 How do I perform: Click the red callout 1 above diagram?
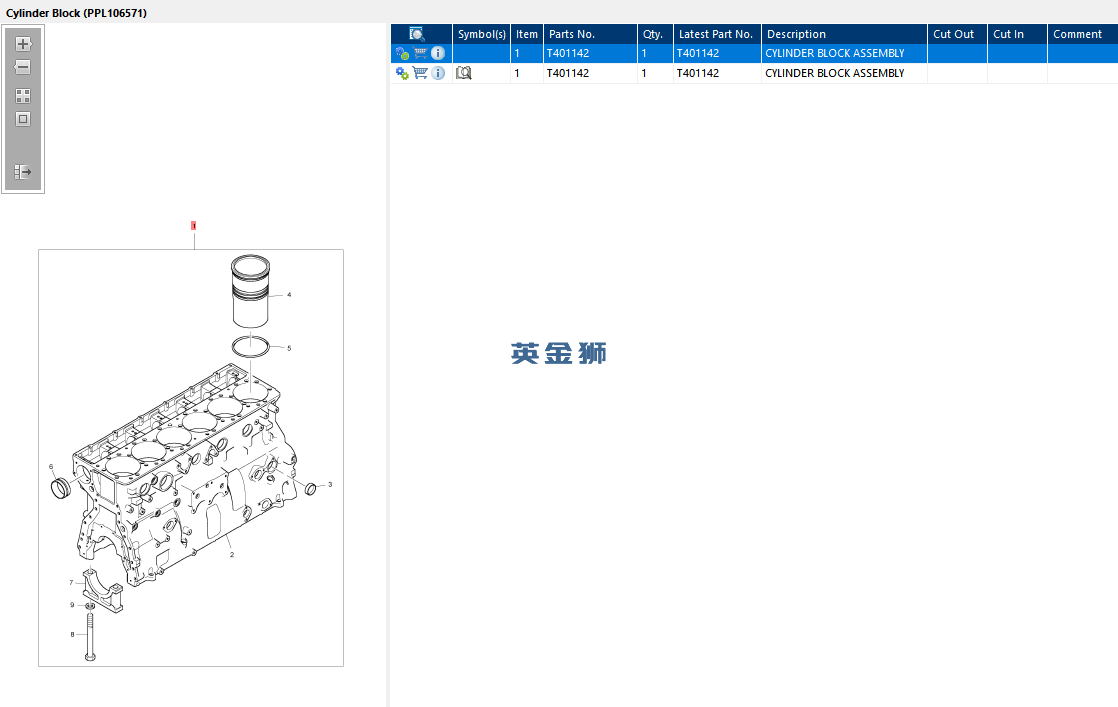coord(193,225)
